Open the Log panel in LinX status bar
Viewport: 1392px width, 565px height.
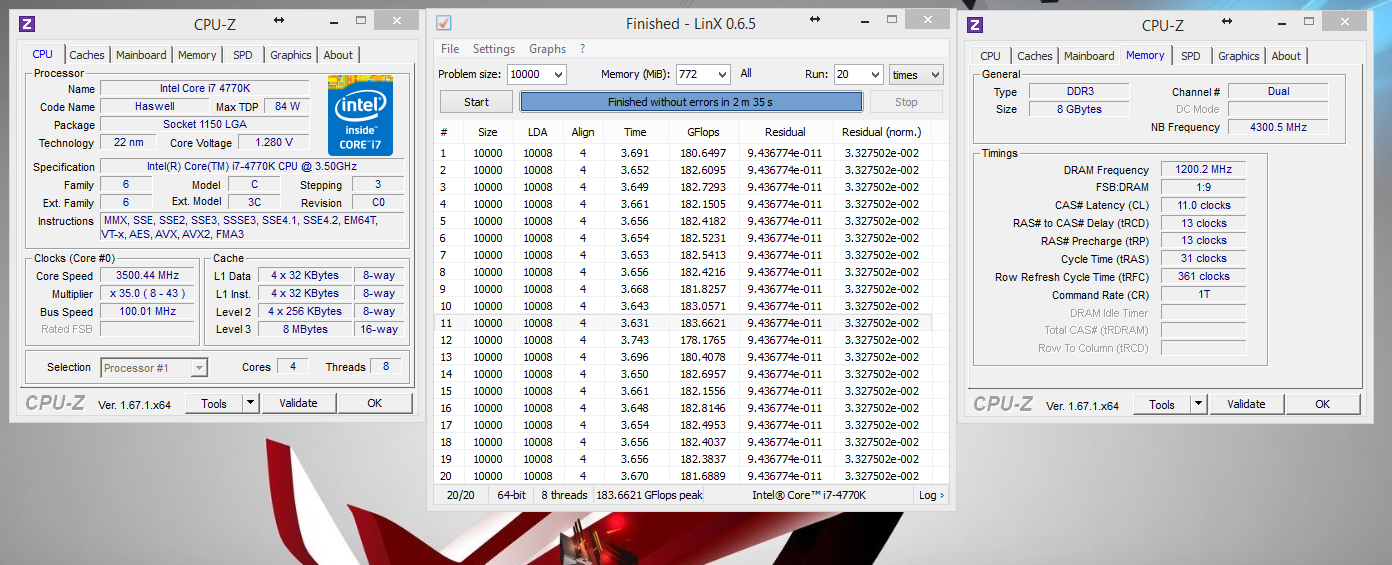pyautogui.click(x=930, y=495)
